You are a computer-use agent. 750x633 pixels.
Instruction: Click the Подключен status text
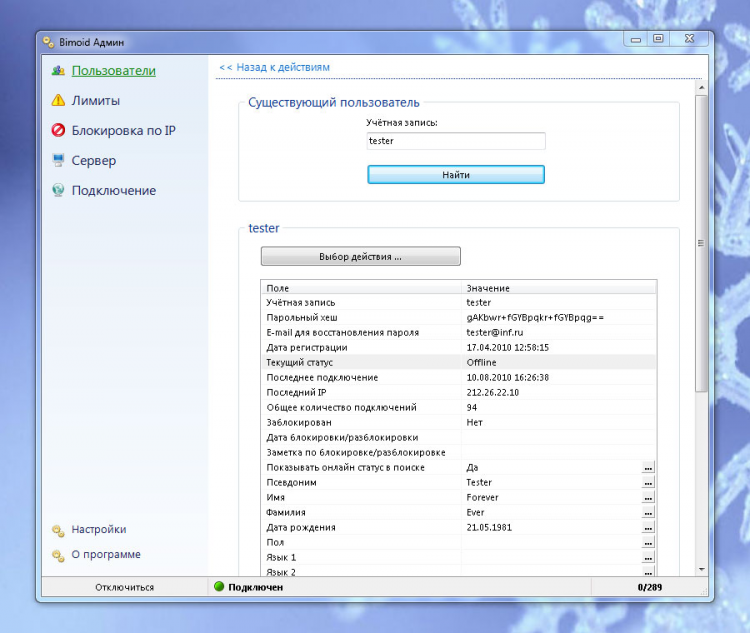pyautogui.click(x=255, y=587)
